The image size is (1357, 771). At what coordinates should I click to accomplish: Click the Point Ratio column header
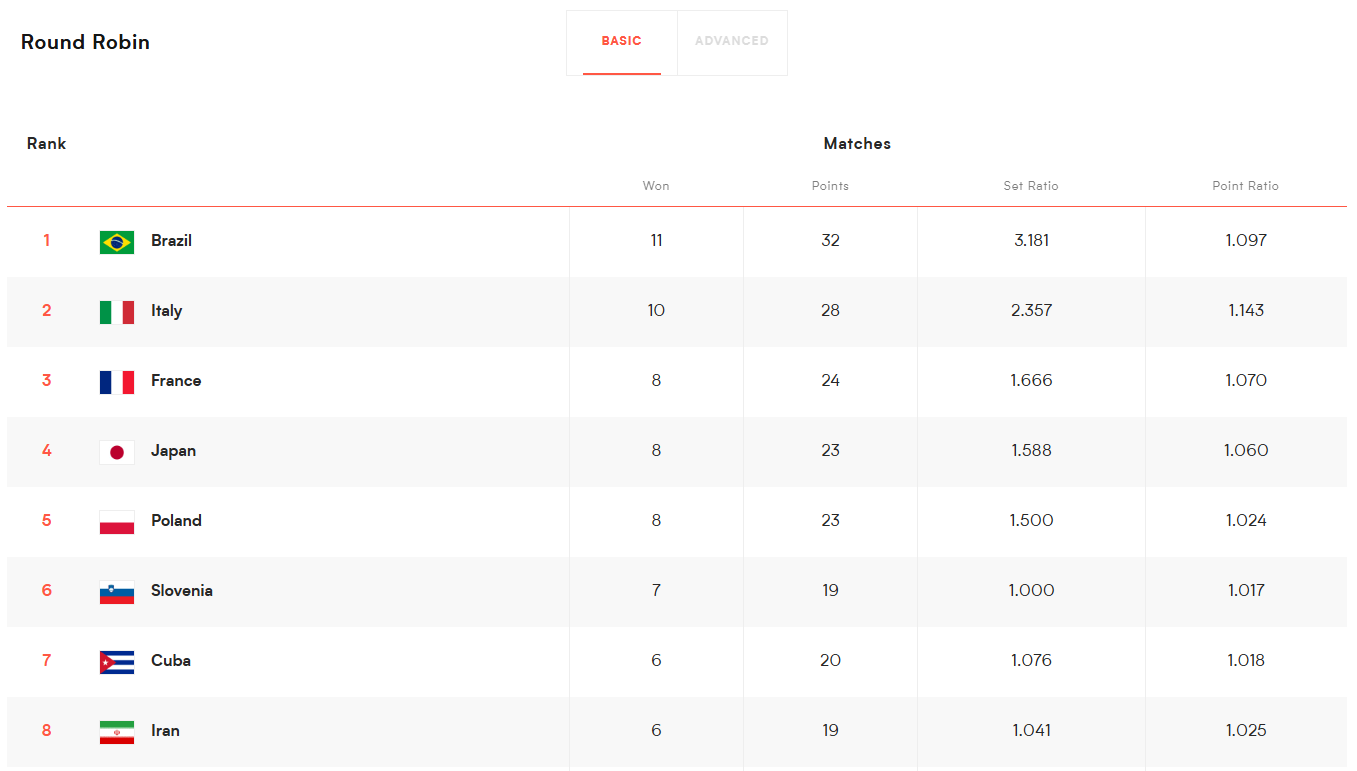coord(1245,186)
